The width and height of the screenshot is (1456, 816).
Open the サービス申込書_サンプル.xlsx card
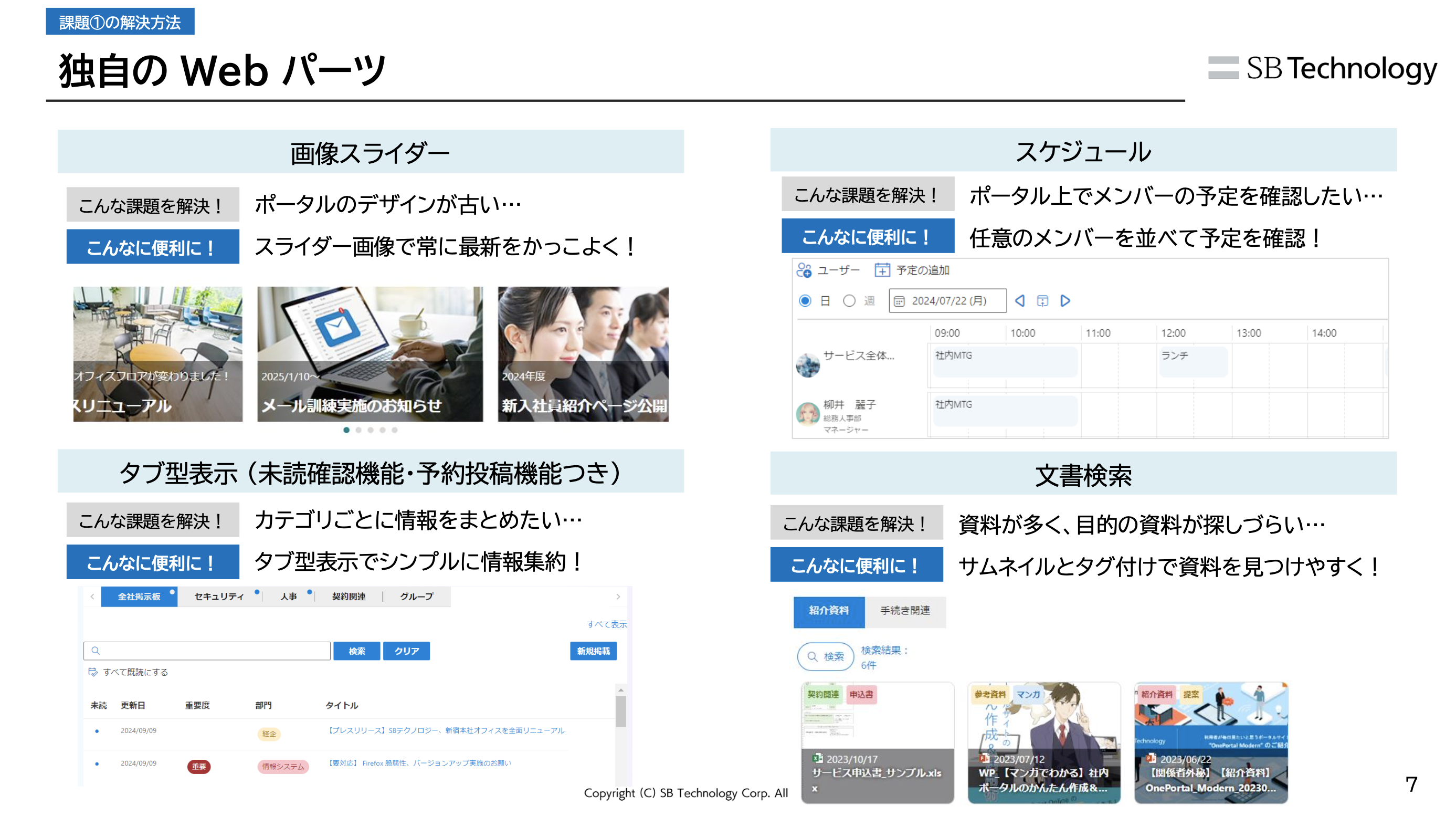(x=878, y=743)
